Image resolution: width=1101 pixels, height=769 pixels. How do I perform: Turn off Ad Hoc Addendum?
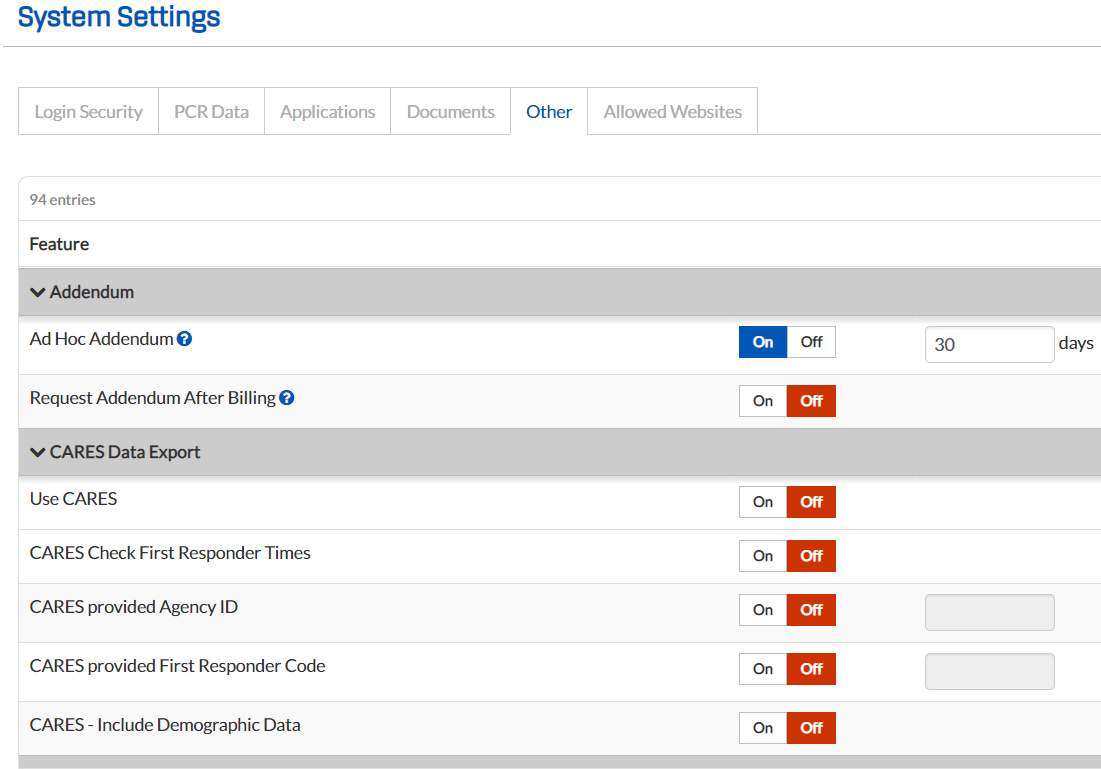(811, 342)
